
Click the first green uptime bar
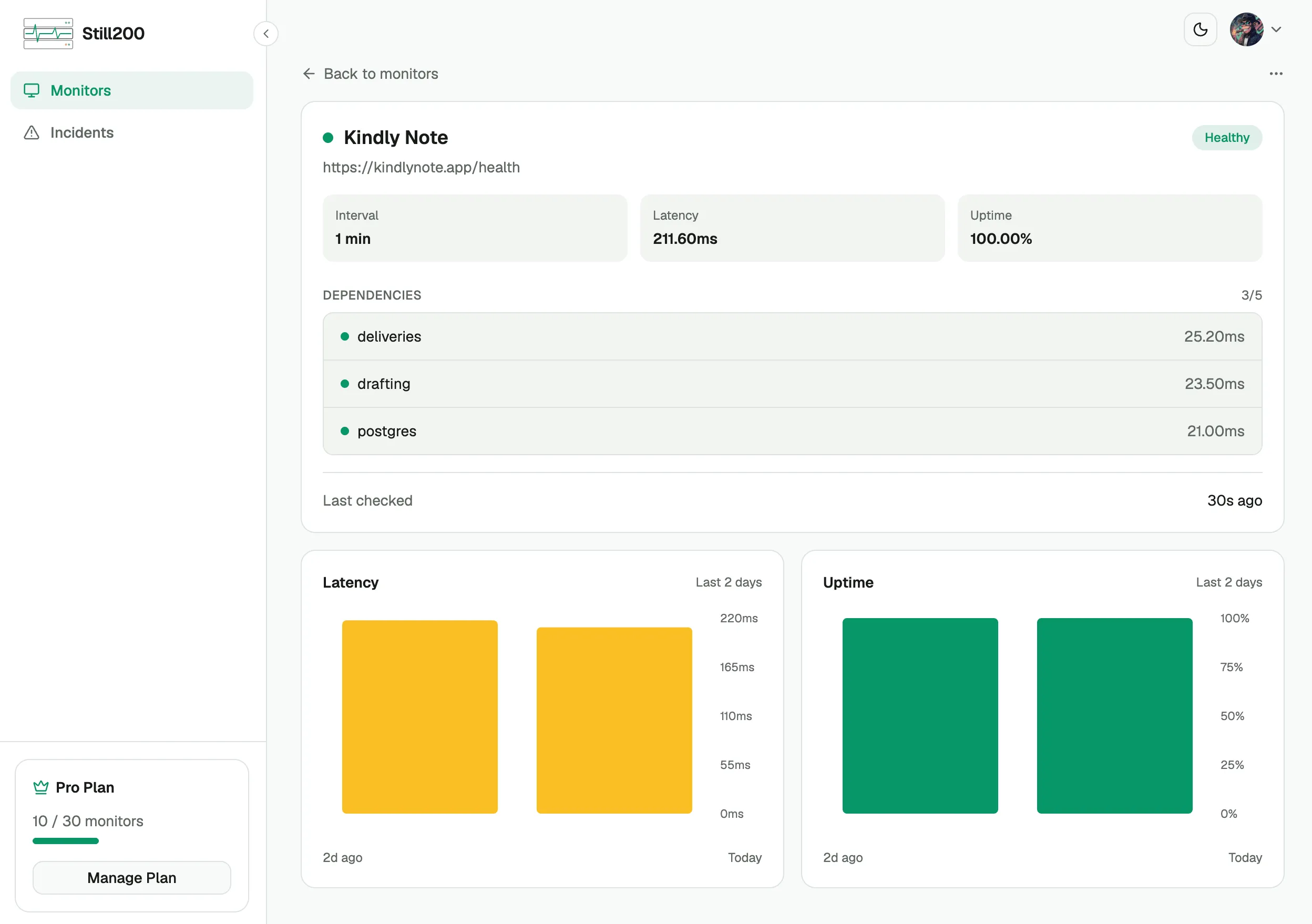[x=920, y=715]
